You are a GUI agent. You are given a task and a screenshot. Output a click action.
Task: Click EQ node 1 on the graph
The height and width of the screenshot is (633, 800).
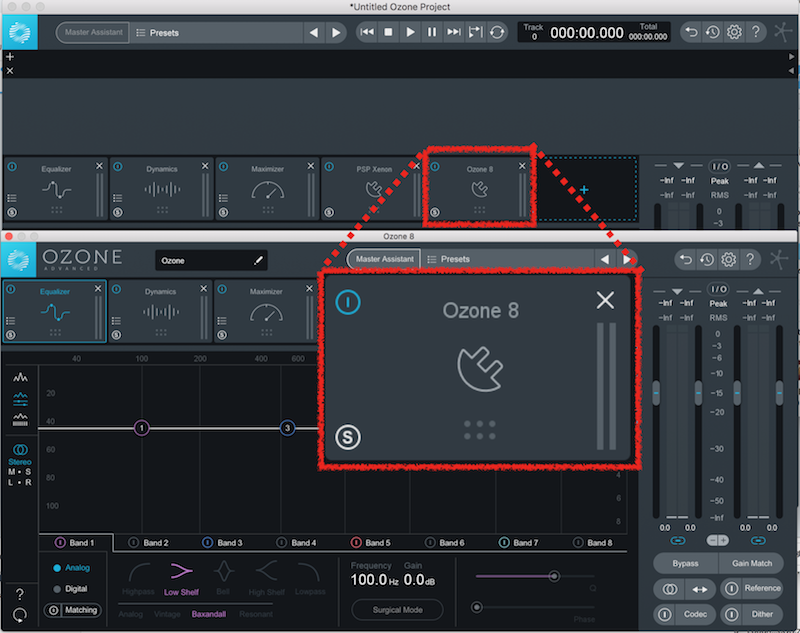(142, 427)
